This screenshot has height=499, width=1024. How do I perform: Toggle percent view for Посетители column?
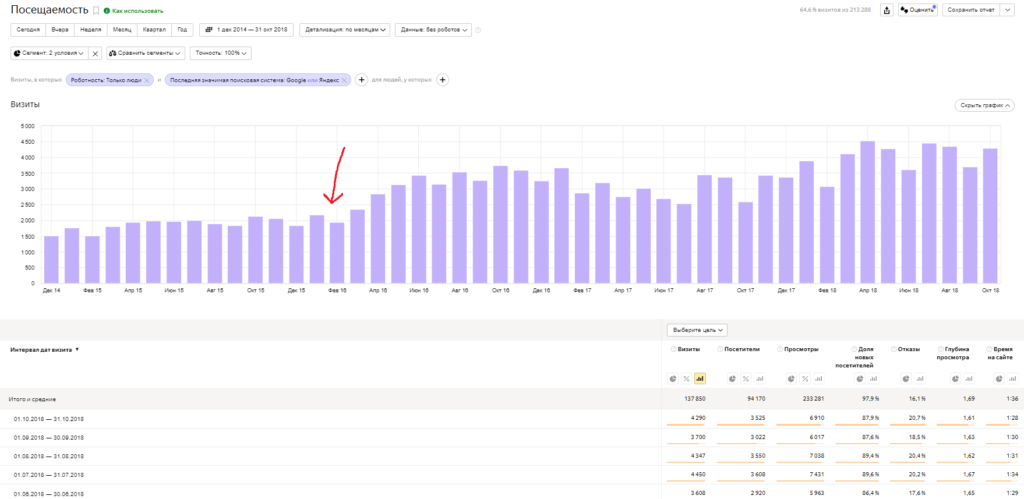pyautogui.click(x=746, y=379)
